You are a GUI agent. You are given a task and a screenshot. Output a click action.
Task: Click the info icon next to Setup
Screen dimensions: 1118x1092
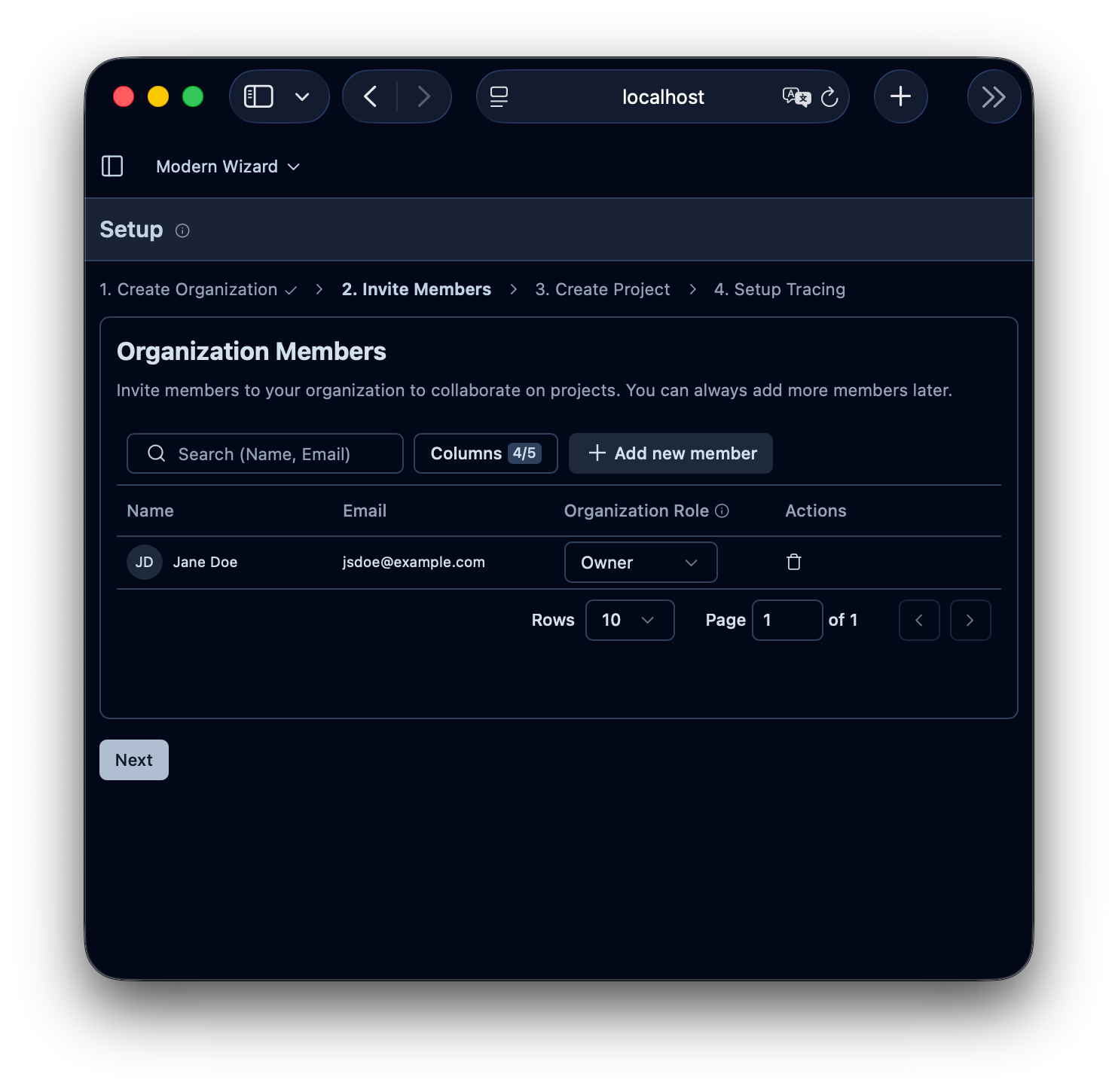point(182,230)
